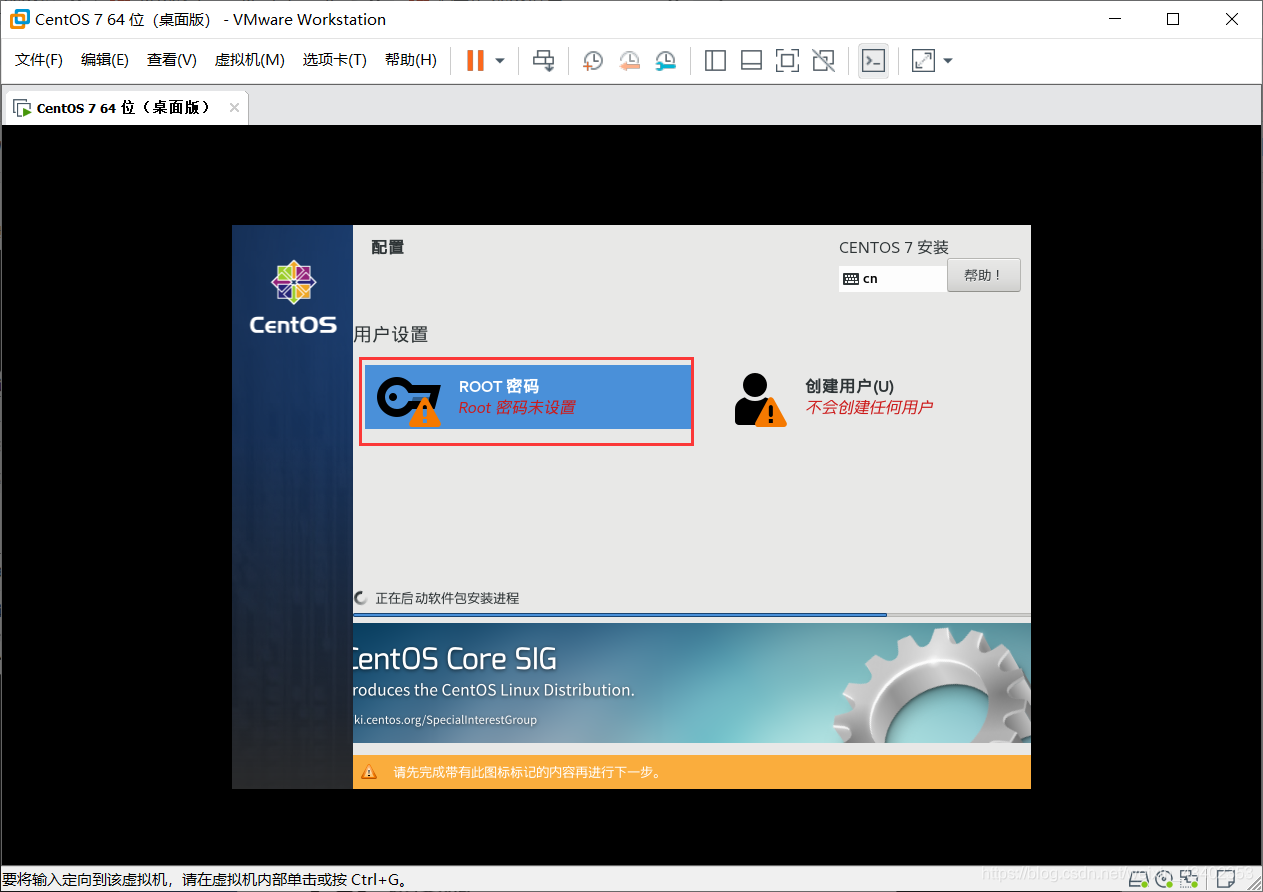This screenshot has height=892, width=1263.
Task: Click the CentOS logo in sidebar
Action: click(293, 297)
